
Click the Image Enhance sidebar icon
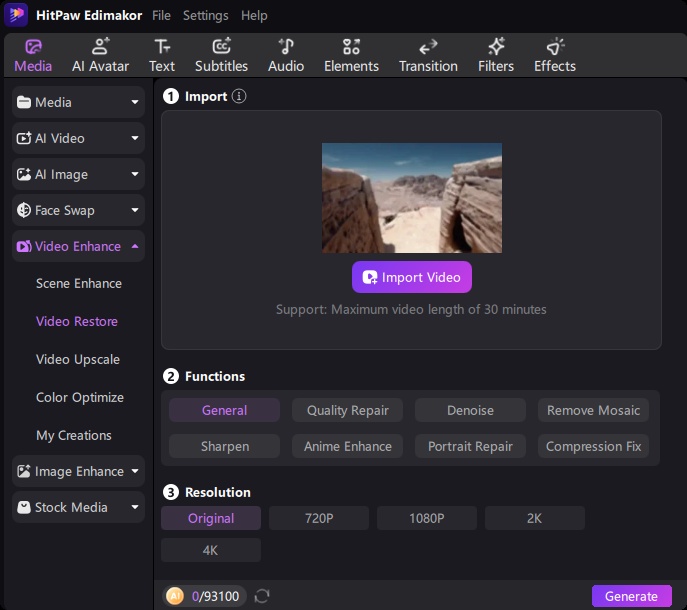pyautogui.click(x=24, y=471)
